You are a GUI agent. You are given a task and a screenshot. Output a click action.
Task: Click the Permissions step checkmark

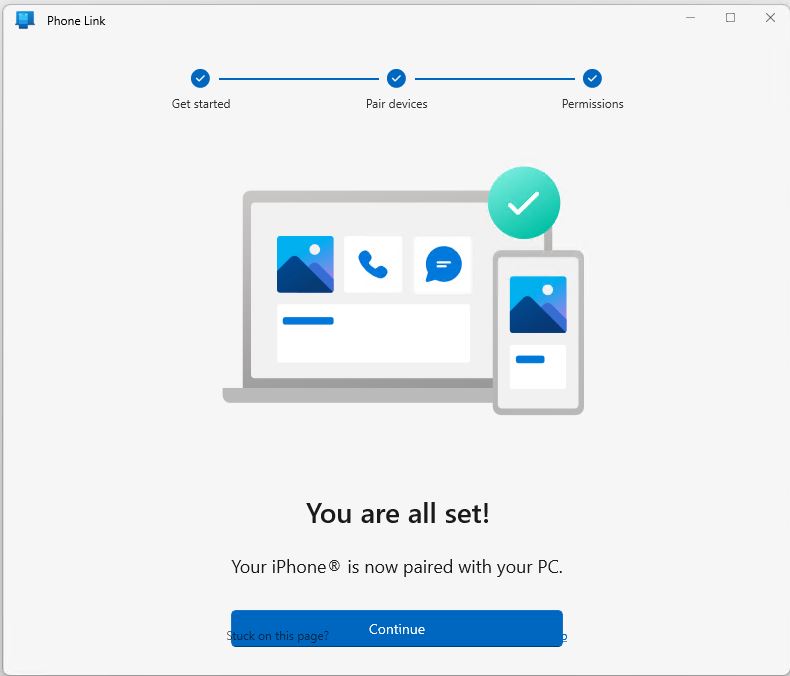(x=592, y=78)
